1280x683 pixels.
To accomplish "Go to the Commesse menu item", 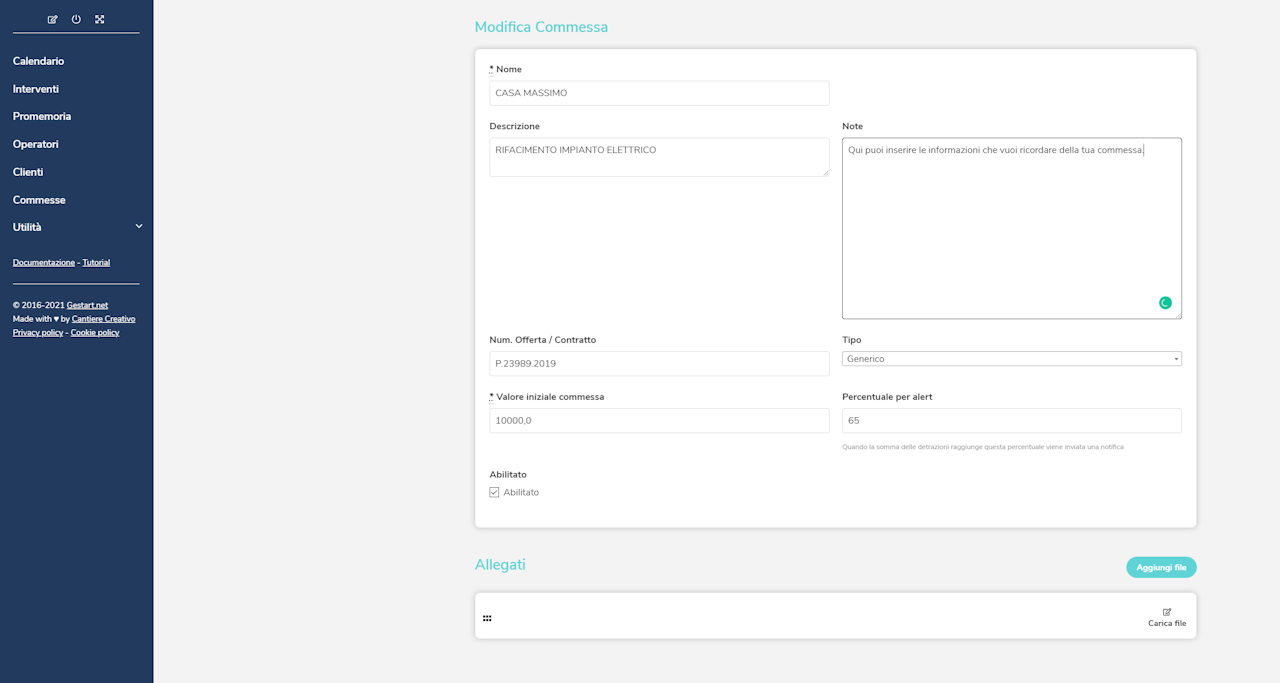I will (x=39, y=200).
